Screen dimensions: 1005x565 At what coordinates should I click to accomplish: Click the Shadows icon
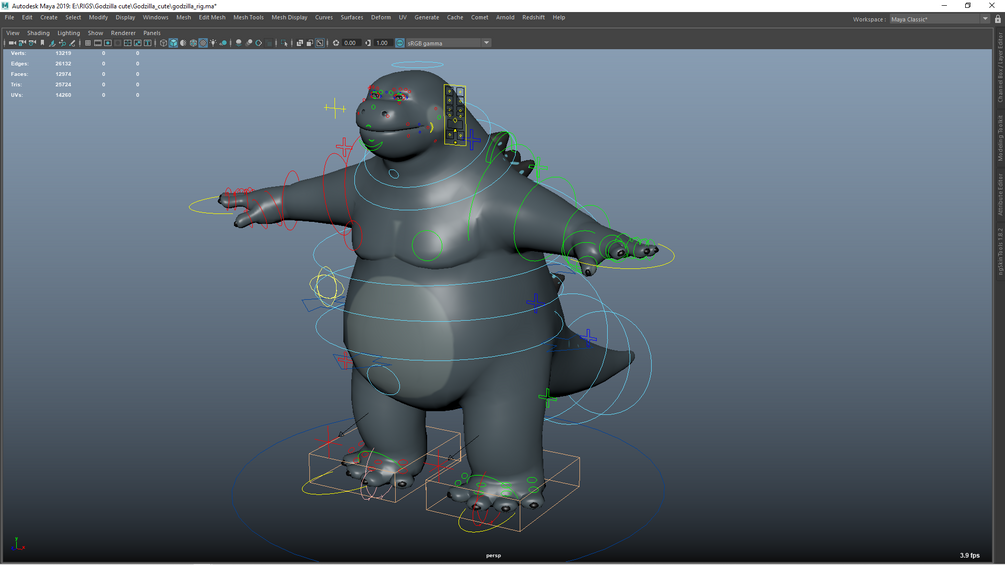pyautogui.click(x=223, y=43)
